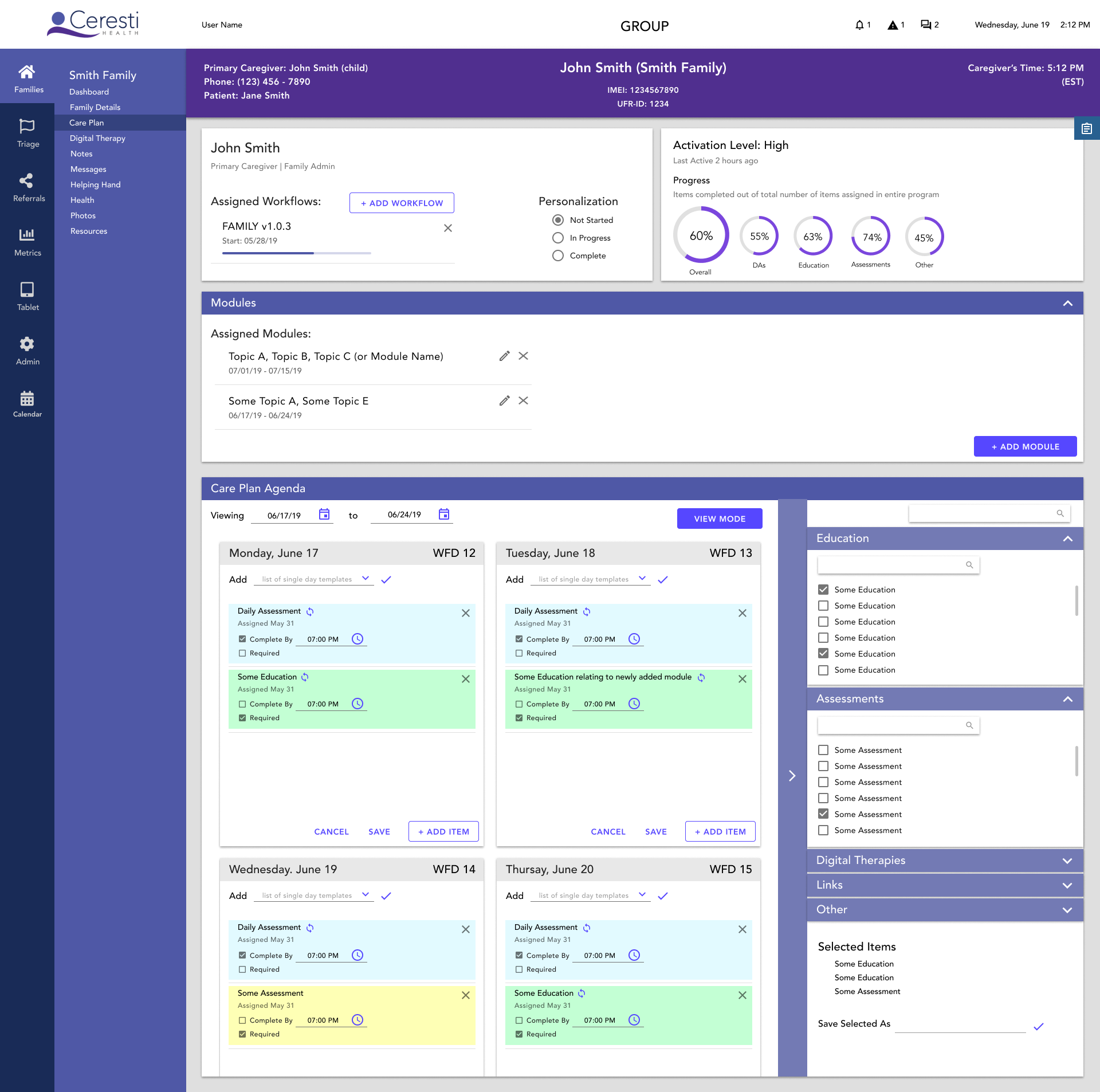Open the Triage flag icon
The image size is (1100, 1092).
tap(27, 126)
